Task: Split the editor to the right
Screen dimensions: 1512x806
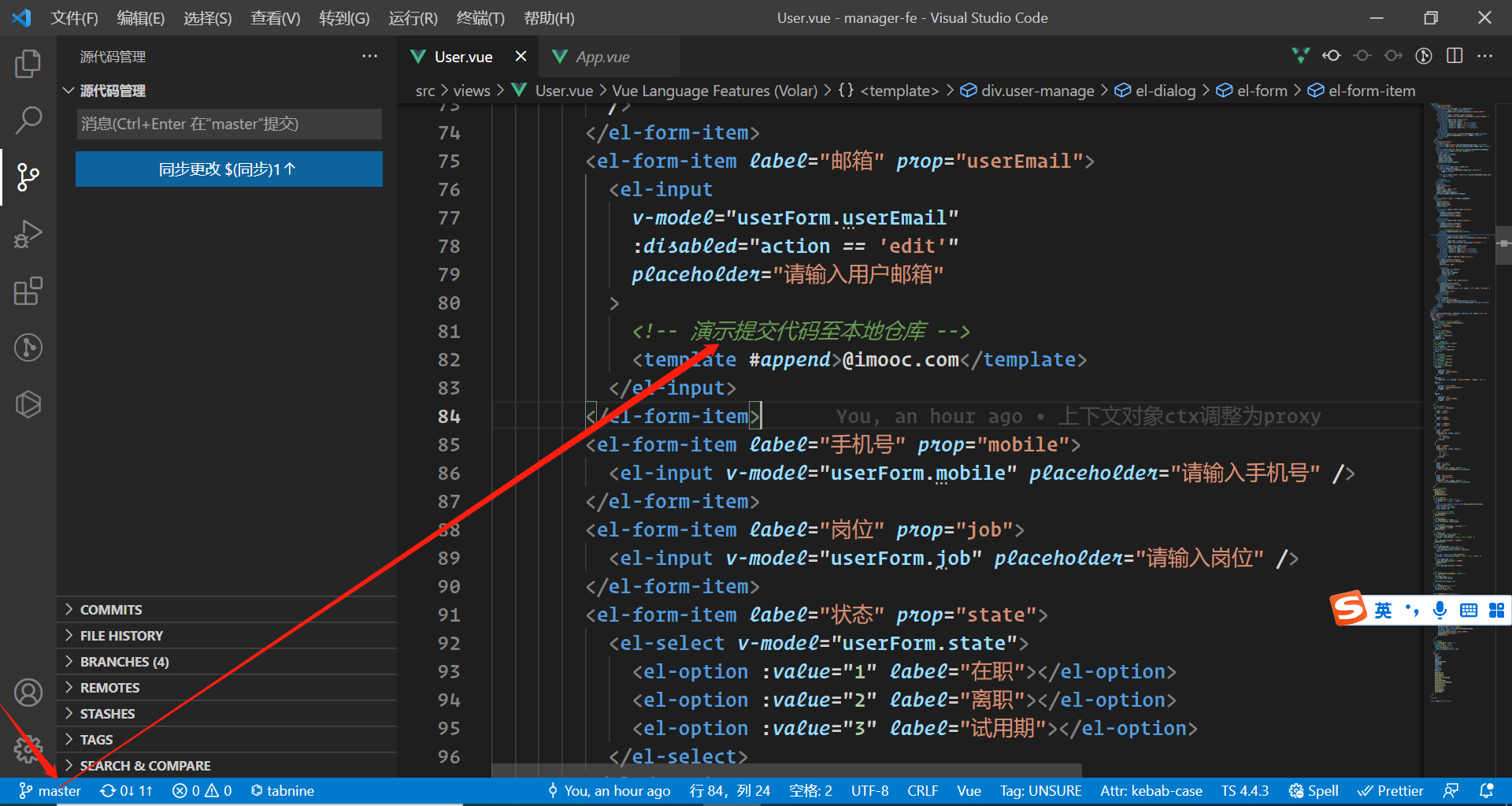Action: pos(1455,56)
